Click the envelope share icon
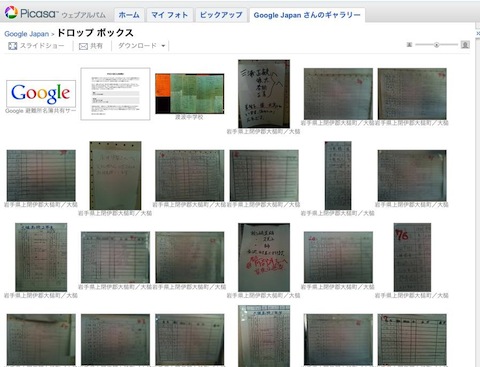The height and width of the screenshot is (367, 480). [83, 46]
